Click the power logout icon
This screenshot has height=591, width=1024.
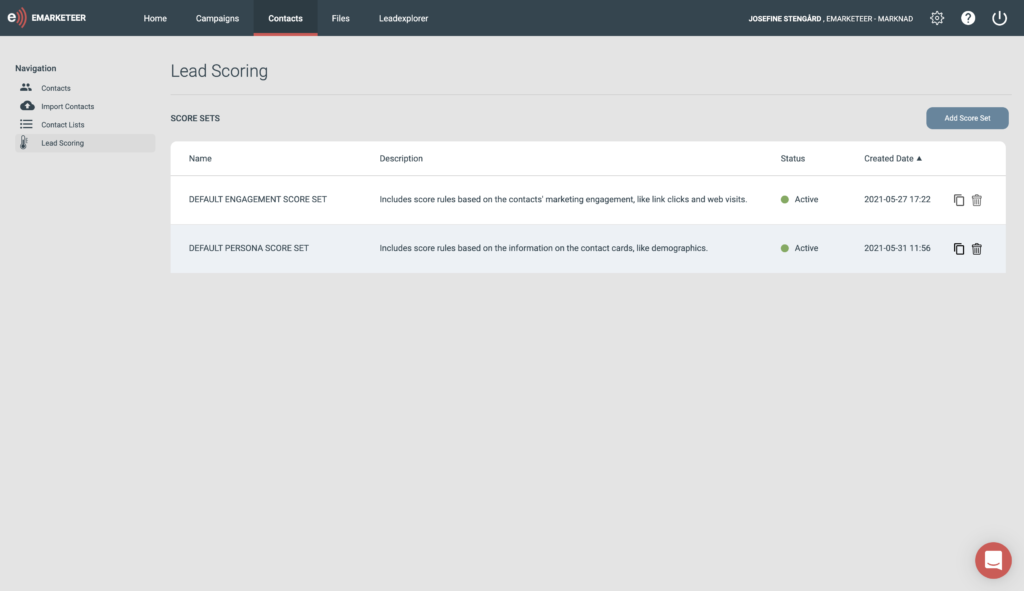(x=999, y=18)
